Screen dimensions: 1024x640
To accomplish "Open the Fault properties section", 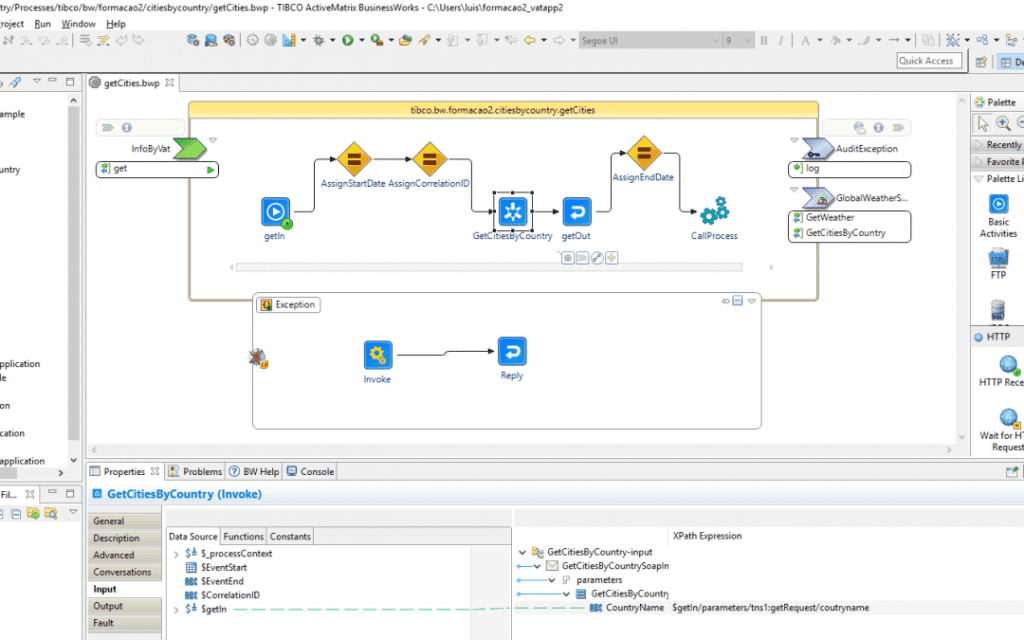I will (125, 623).
